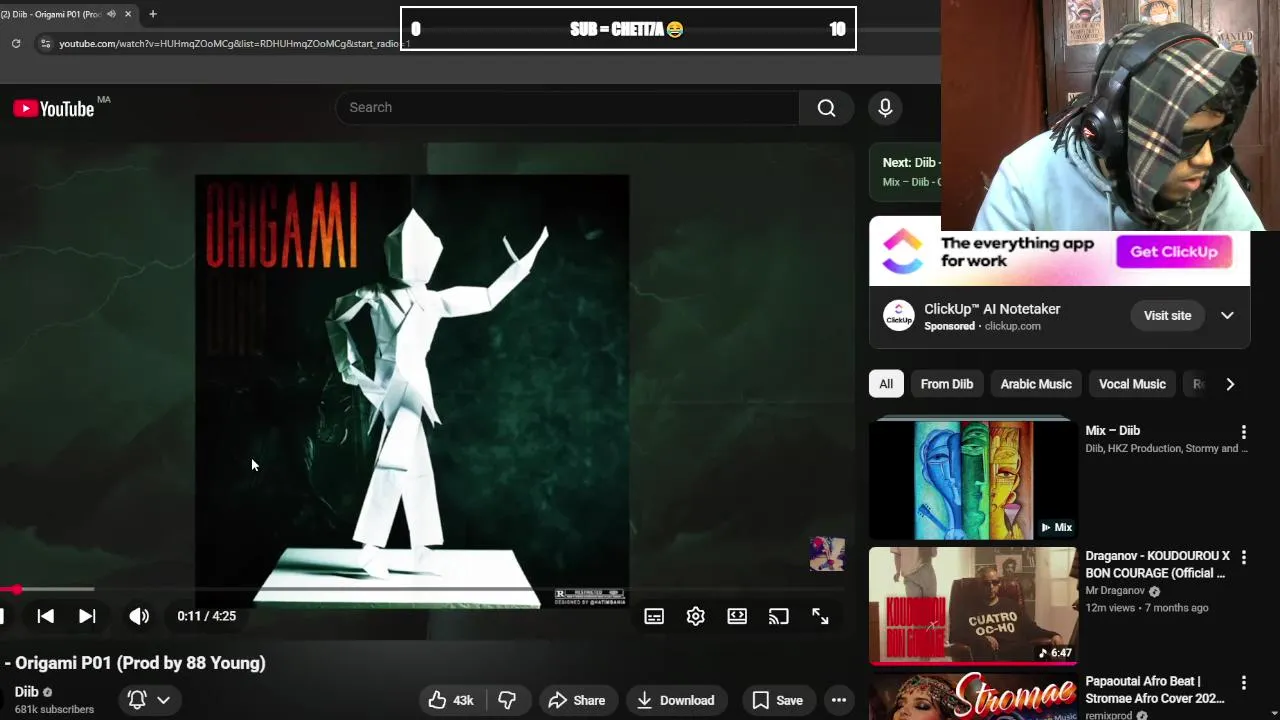Image resolution: width=1280 pixels, height=720 pixels.
Task: Skip to next video
Action: [87, 616]
